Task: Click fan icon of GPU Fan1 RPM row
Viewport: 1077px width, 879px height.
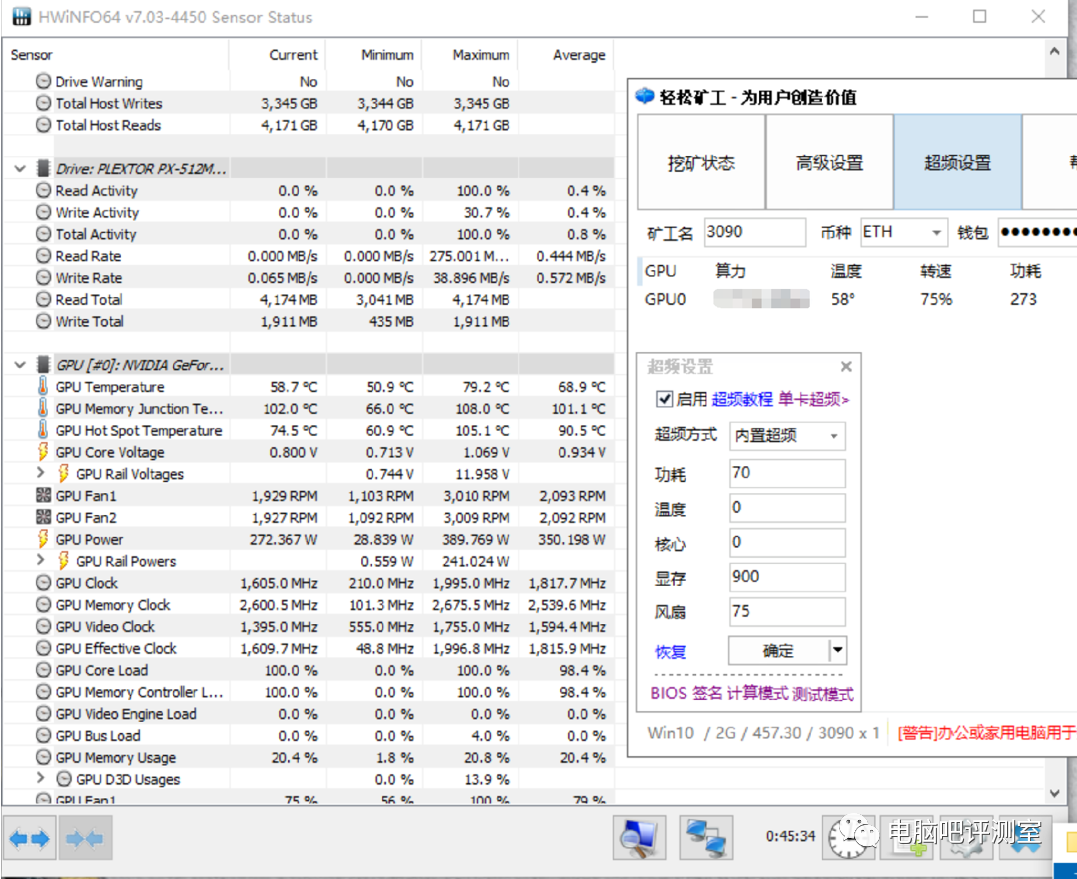Action: coord(43,495)
